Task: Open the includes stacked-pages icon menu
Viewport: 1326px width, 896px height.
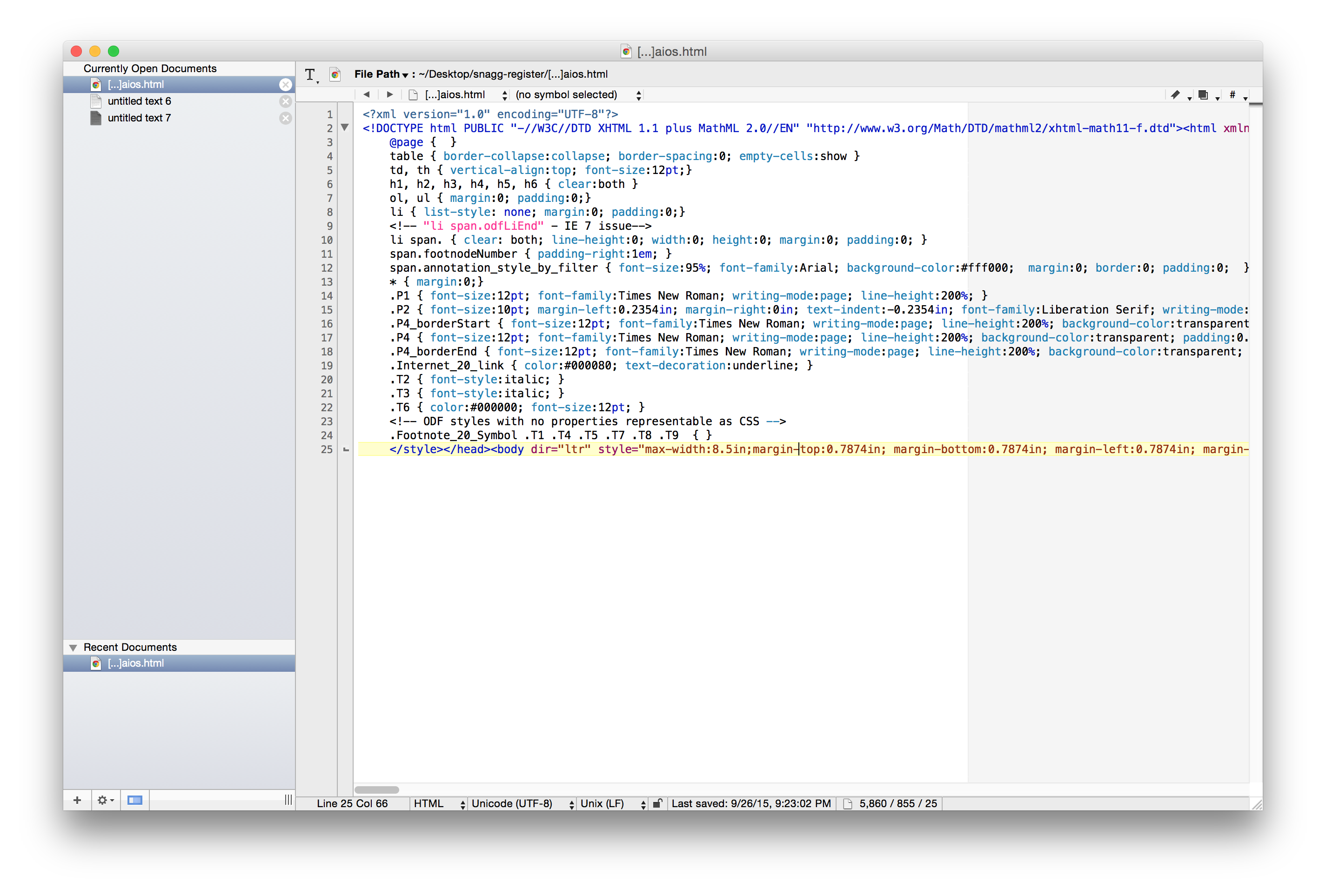Action: [1203, 95]
